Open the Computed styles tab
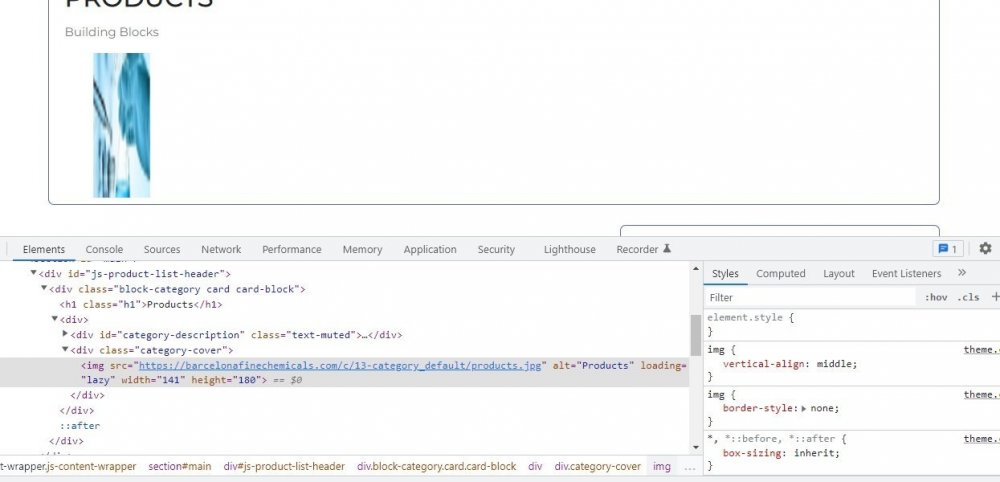 780,273
